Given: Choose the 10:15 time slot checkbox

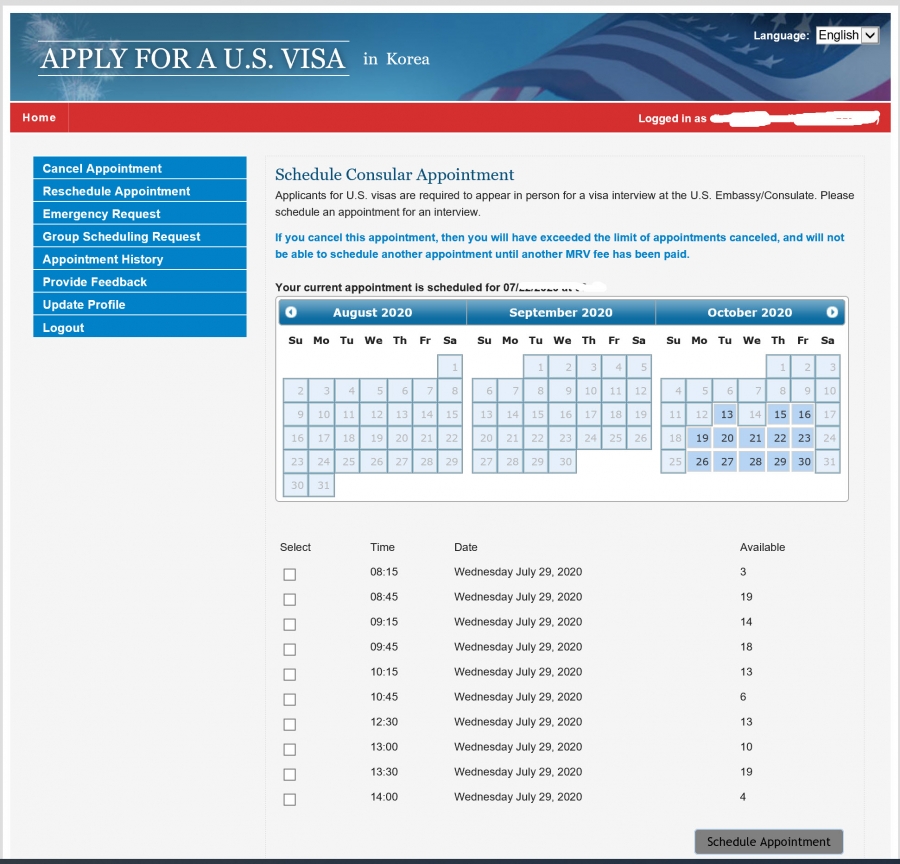Looking at the screenshot, I should coord(290,675).
